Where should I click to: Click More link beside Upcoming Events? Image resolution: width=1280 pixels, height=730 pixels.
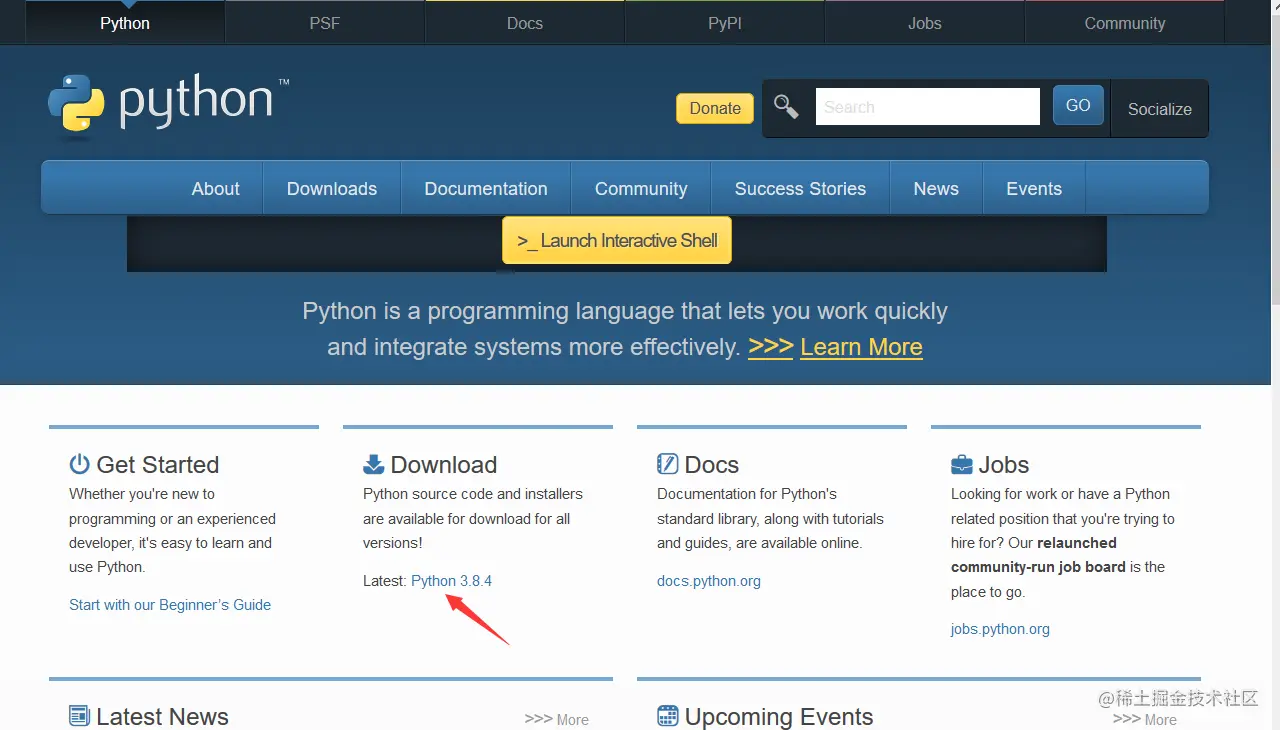tap(1144, 719)
